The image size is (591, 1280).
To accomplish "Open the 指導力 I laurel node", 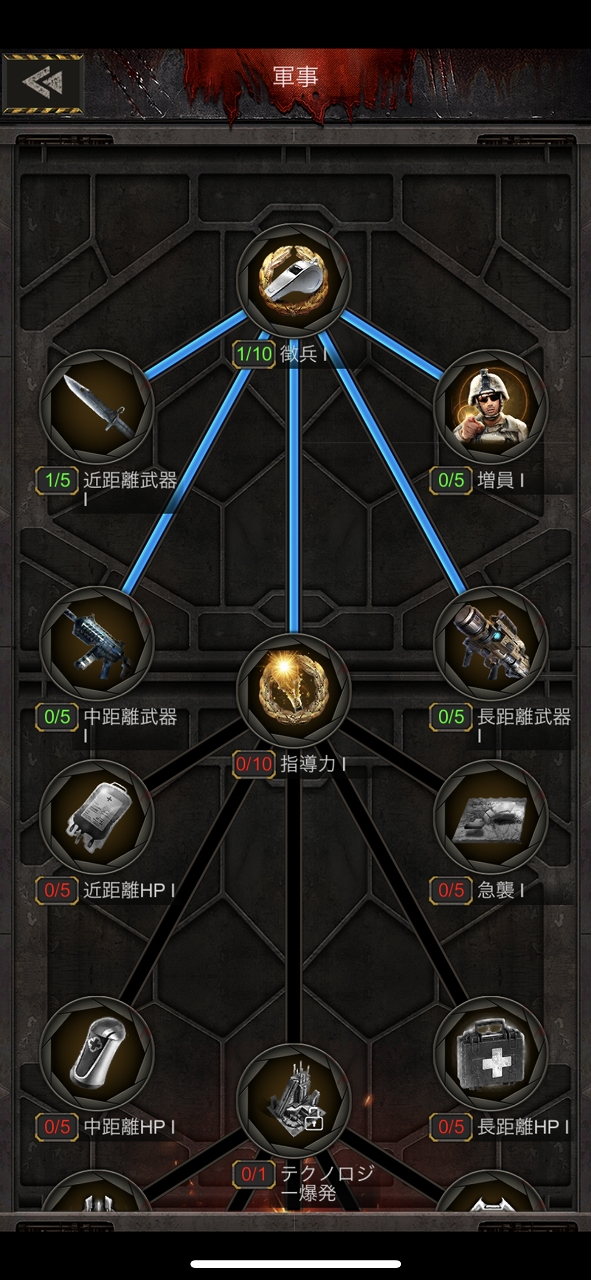I will point(293,691).
